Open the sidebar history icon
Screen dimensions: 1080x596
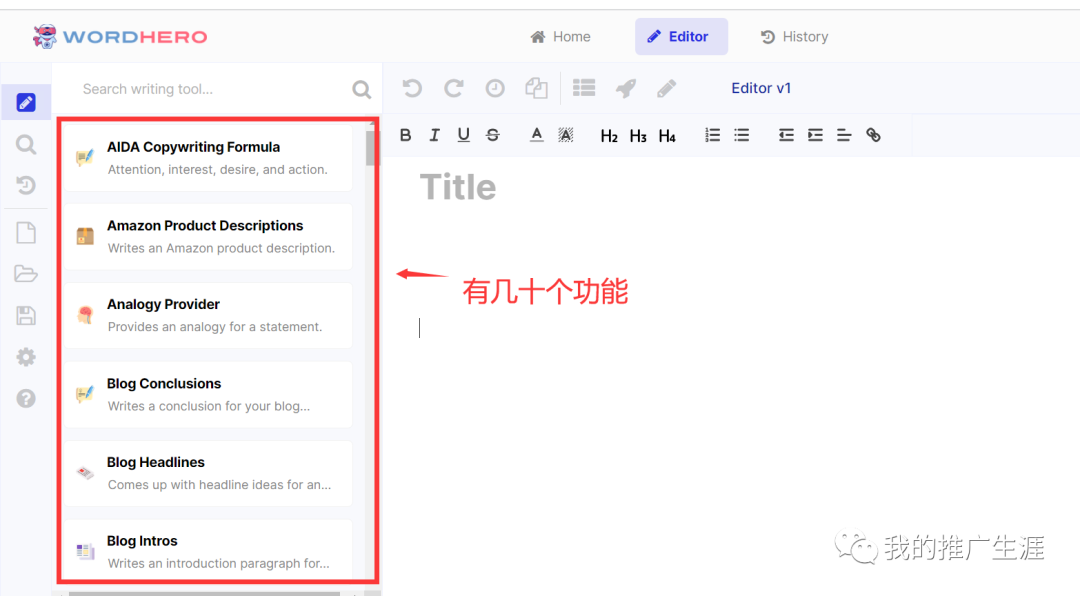25,185
